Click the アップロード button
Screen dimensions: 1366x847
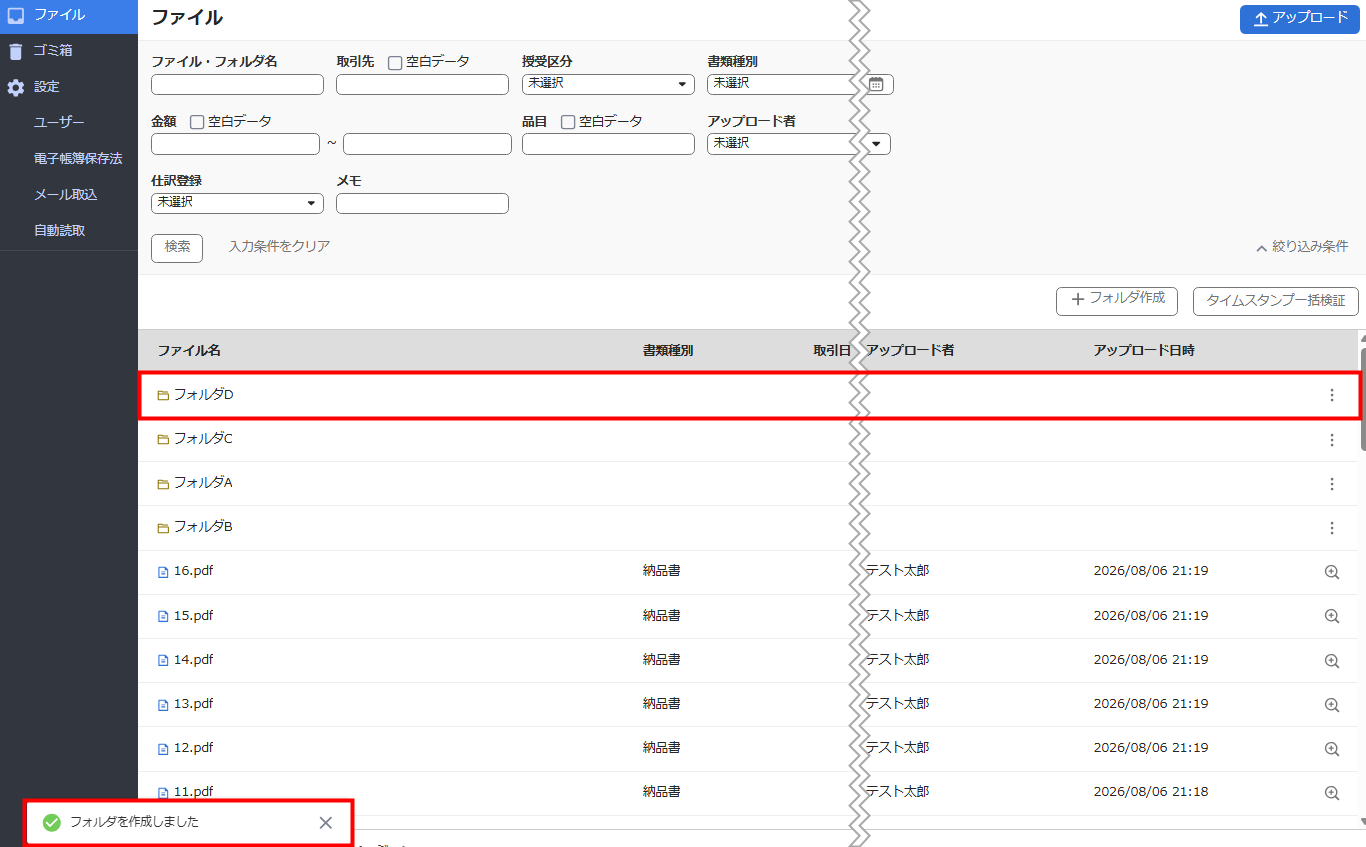coord(1300,19)
